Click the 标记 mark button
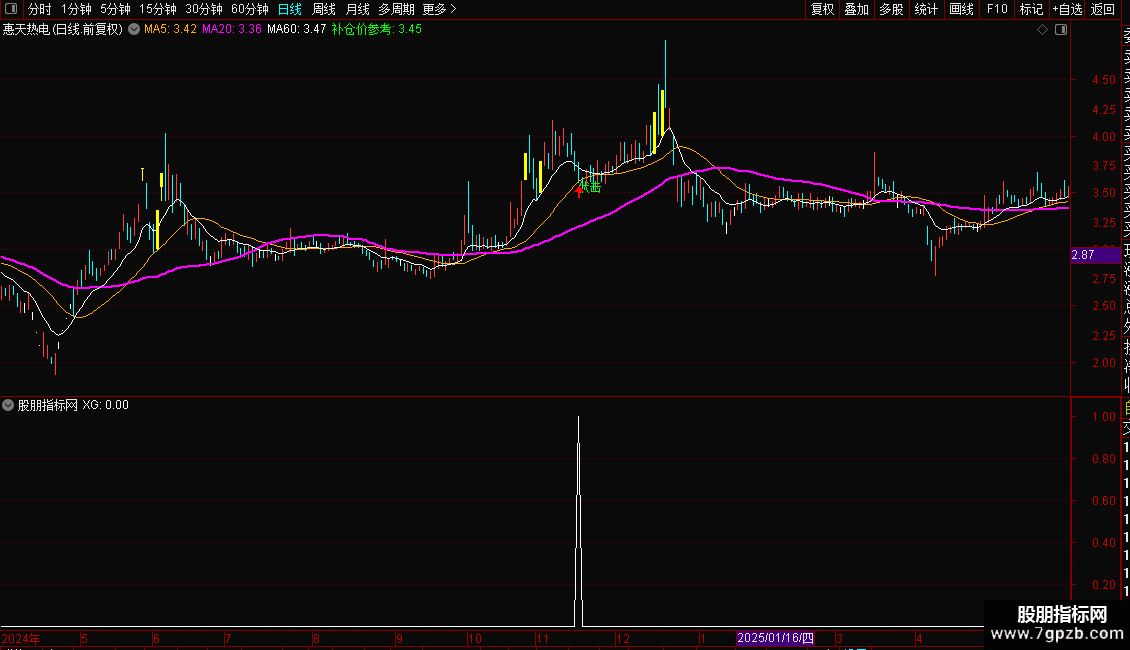 pyautogui.click(x=1031, y=9)
